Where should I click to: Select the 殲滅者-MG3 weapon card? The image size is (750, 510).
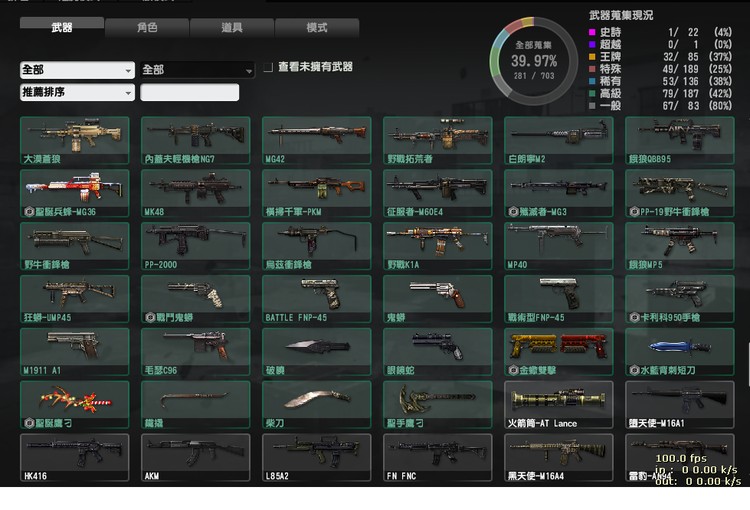(559, 193)
